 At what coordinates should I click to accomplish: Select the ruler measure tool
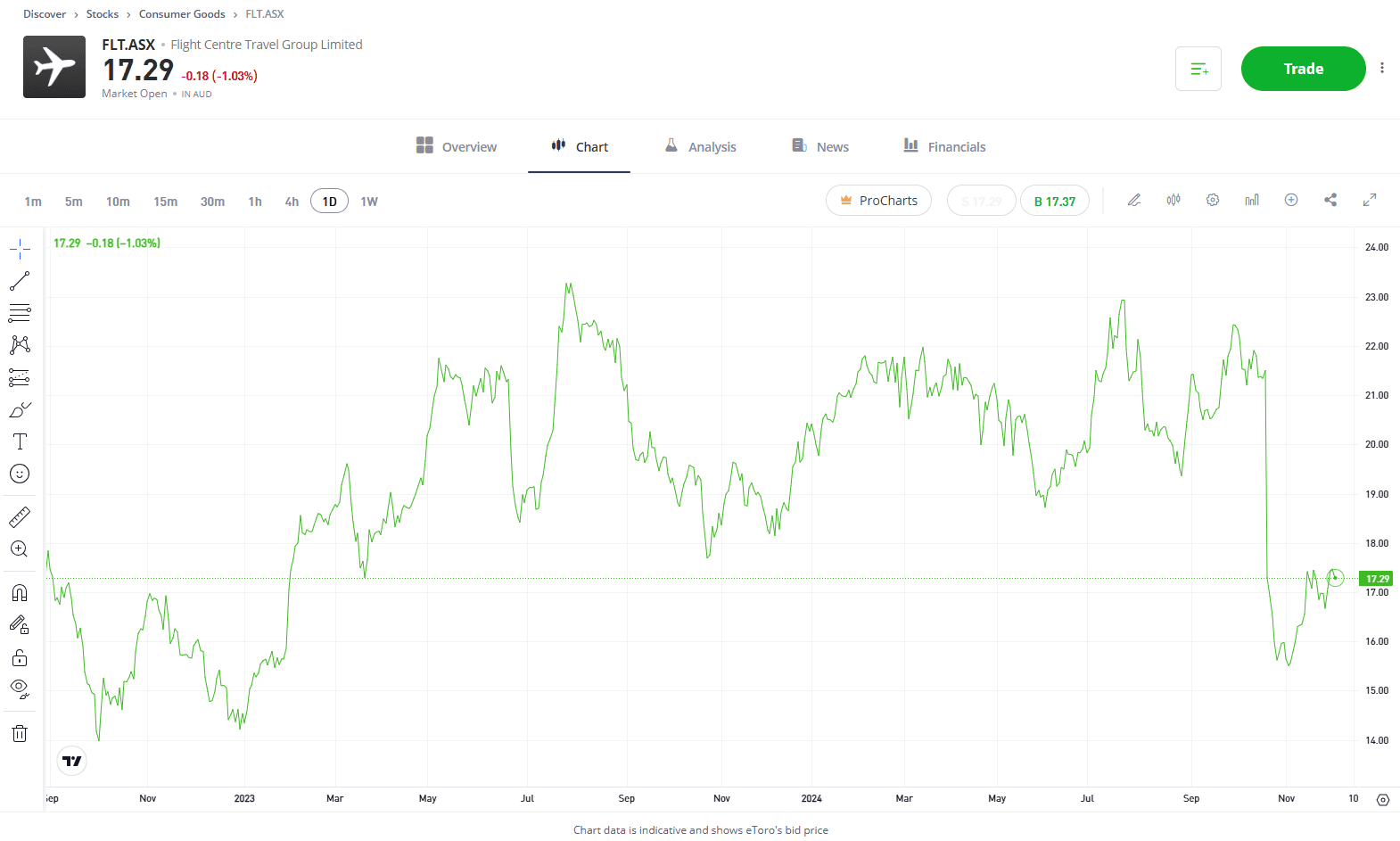(x=20, y=516)
